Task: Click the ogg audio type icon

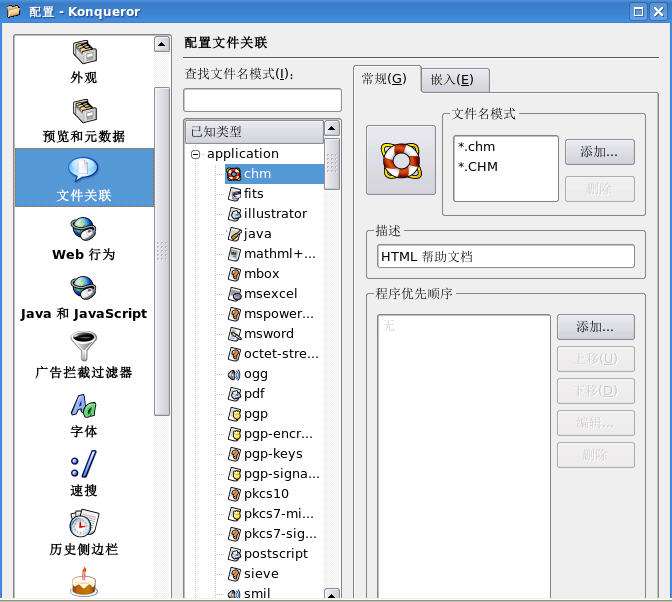Action: [x=234, y=374]
